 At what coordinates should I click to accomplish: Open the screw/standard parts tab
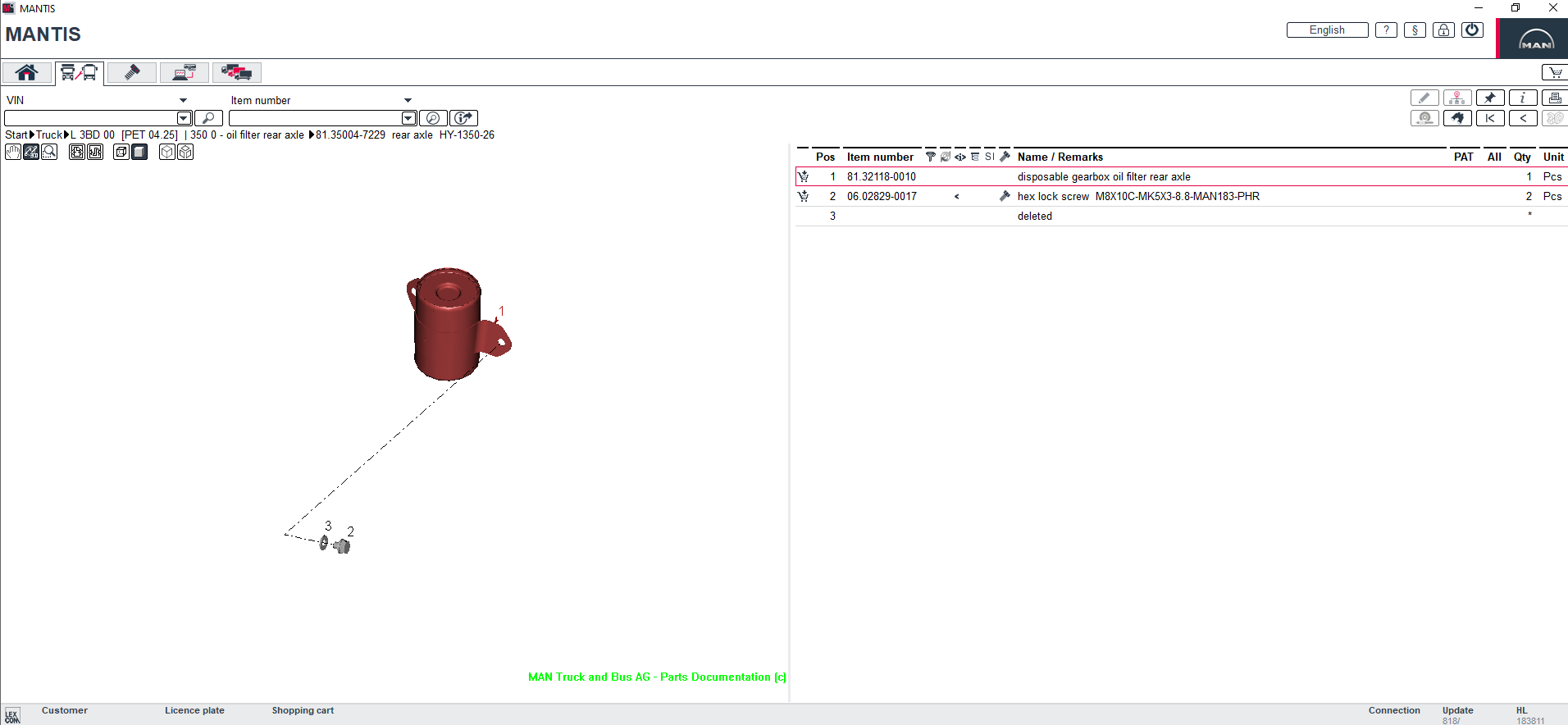(131, 72)
